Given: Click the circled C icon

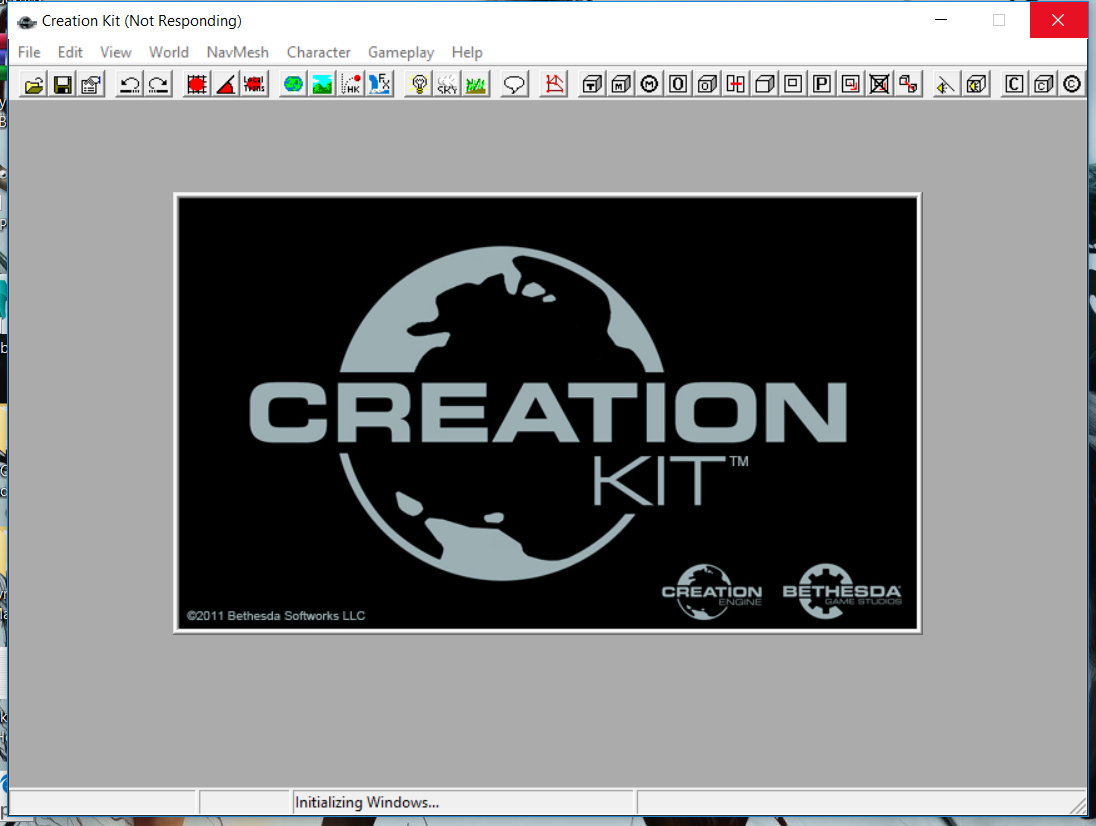Looking at the screenshot, I should [x=1072, y=85].
